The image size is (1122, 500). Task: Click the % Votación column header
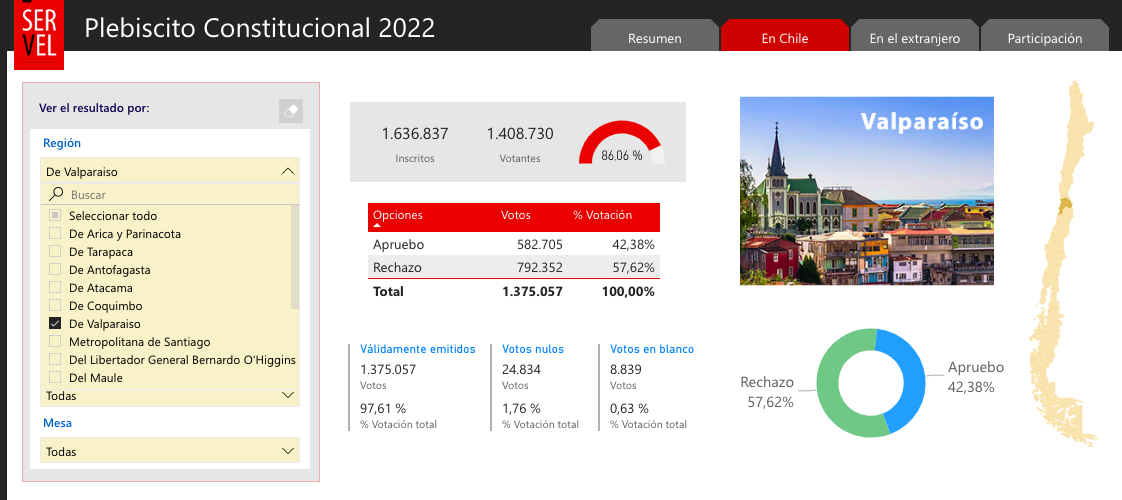tap(603, 215)
